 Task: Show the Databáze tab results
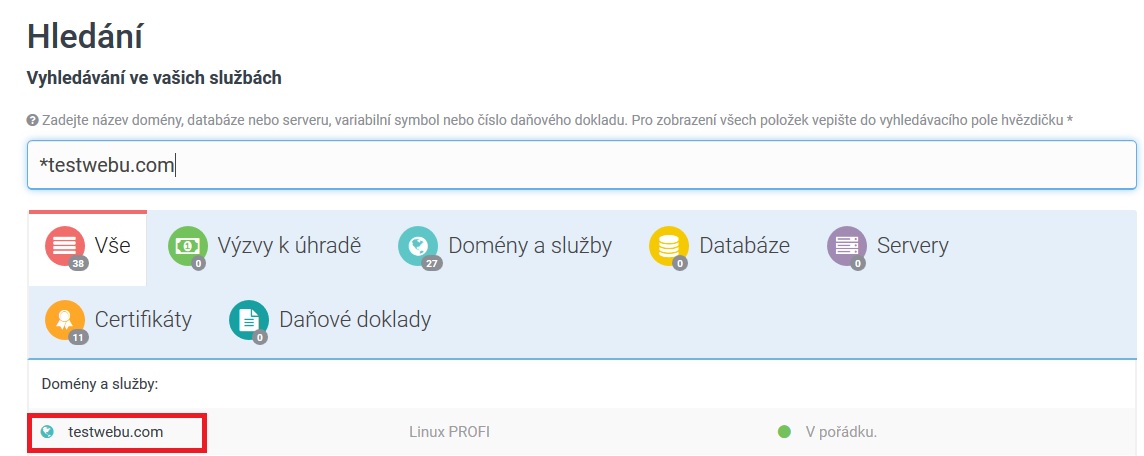tap(744, 245)
